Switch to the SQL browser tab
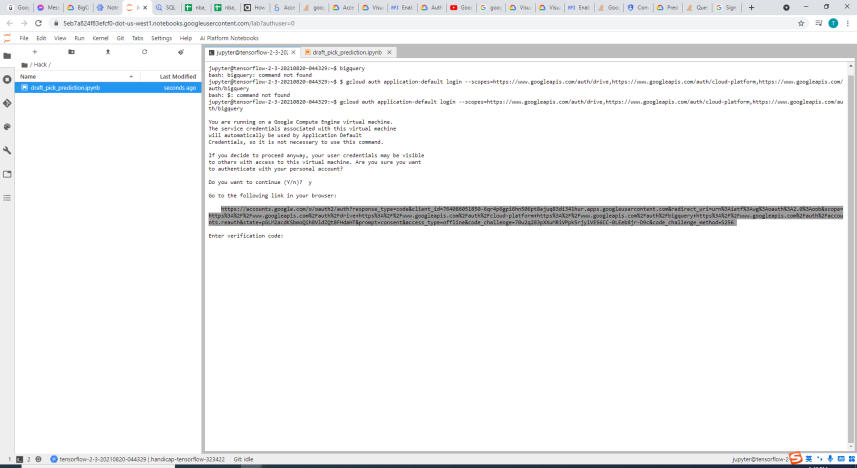Screen dimensions: 857x468 (x=166, y=7)
